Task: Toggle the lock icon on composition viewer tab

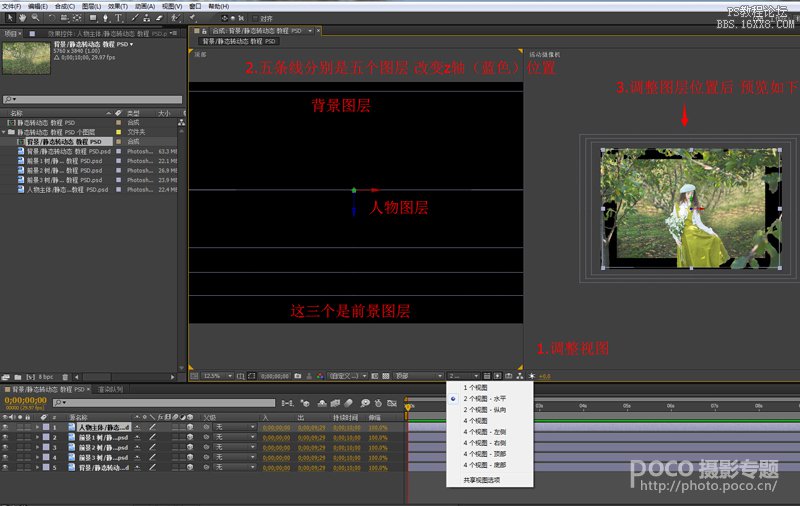Action: pyautogui.click(x=204, y=31)
